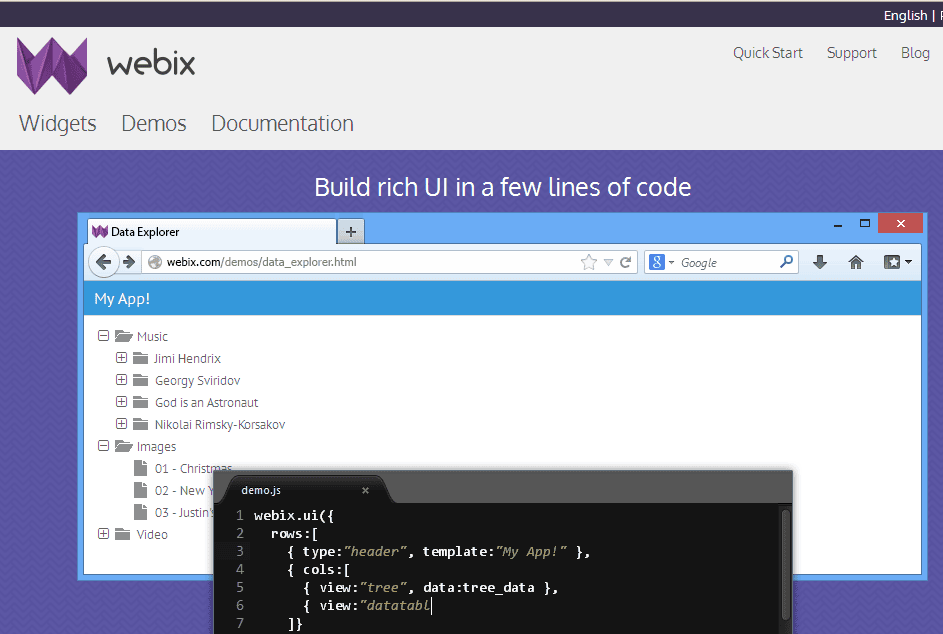Click the browser home icon
Viewport: 943px width, 634px height.
[856, 262]
